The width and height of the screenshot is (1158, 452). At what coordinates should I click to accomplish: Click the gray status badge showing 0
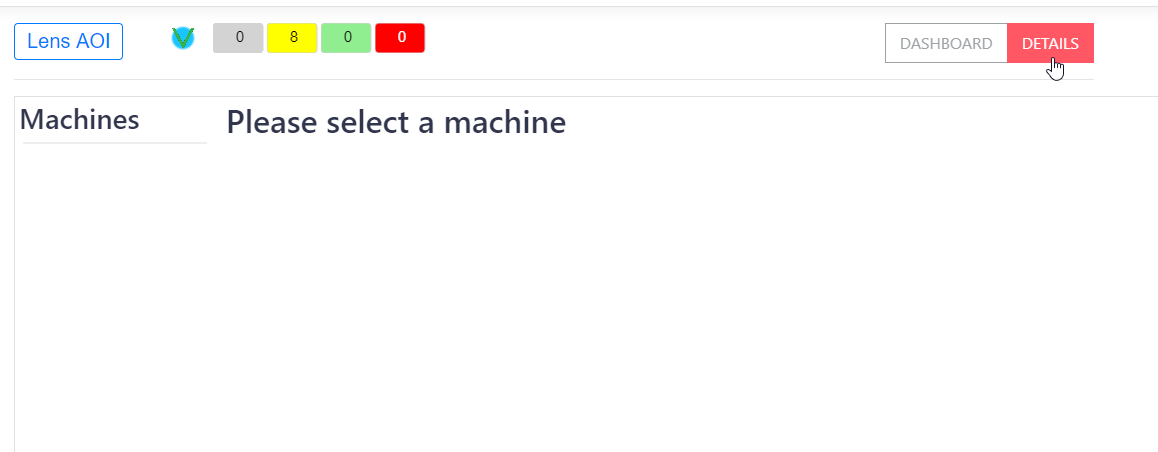[x=239, y=38]
